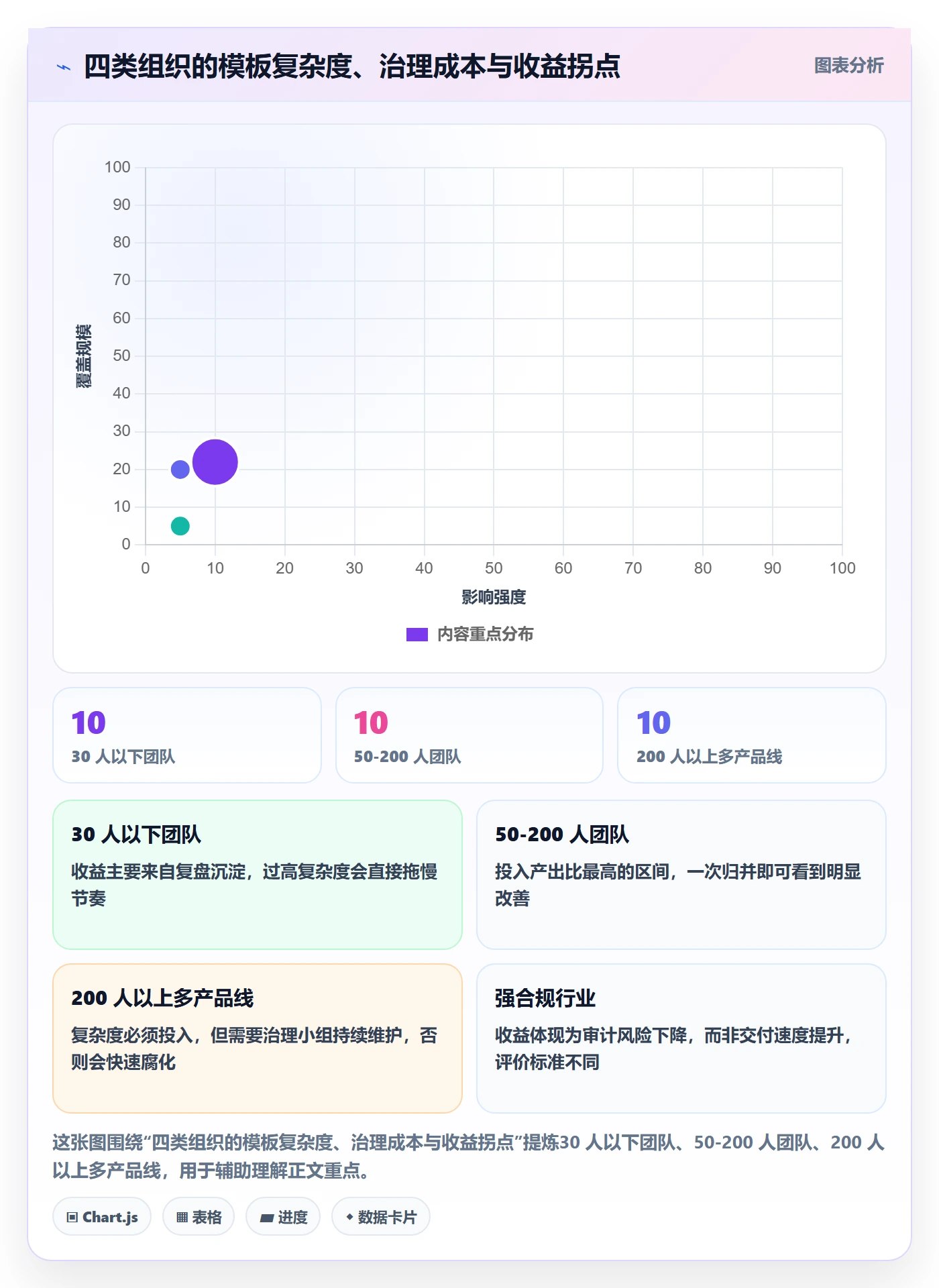939x1288 pixels.
Task: Click the grid icon on the 表格 chip
Action: point(182,1218)
